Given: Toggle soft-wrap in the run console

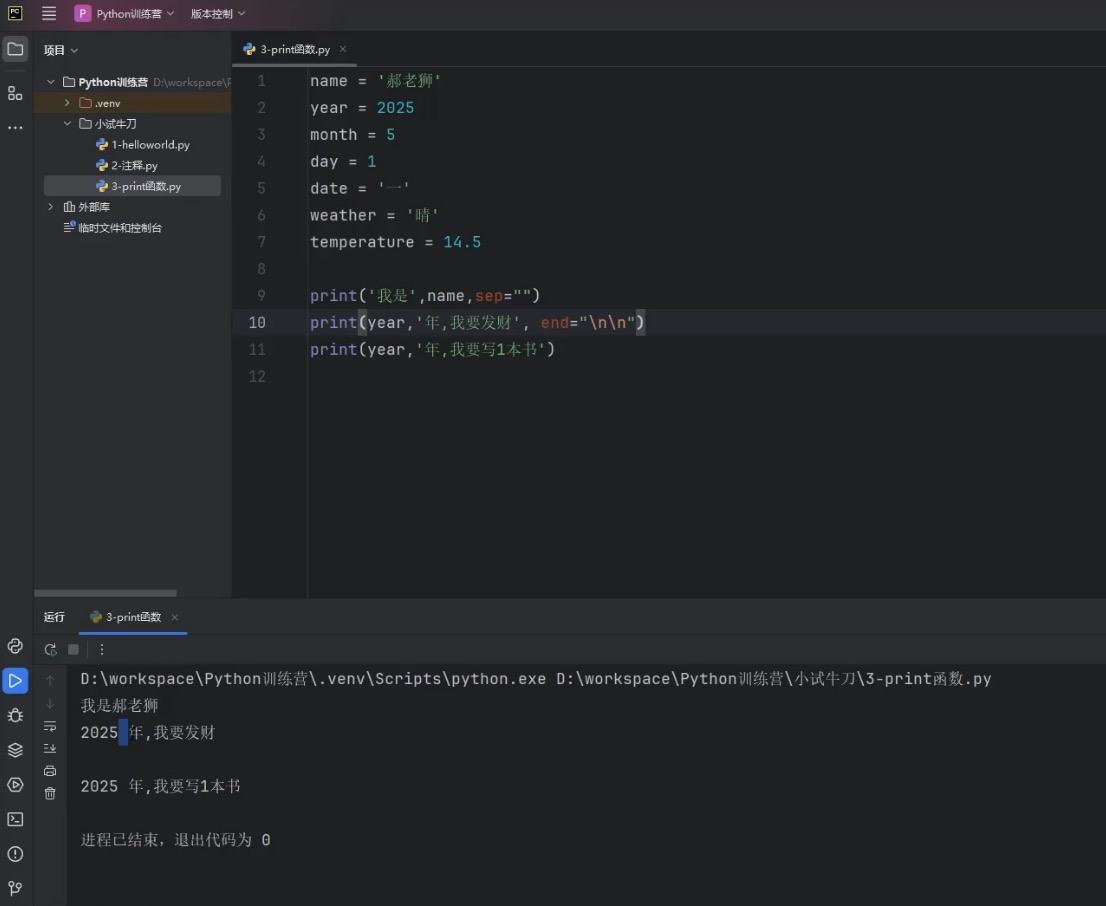Looking at the screenshot, I should [50, 726].
